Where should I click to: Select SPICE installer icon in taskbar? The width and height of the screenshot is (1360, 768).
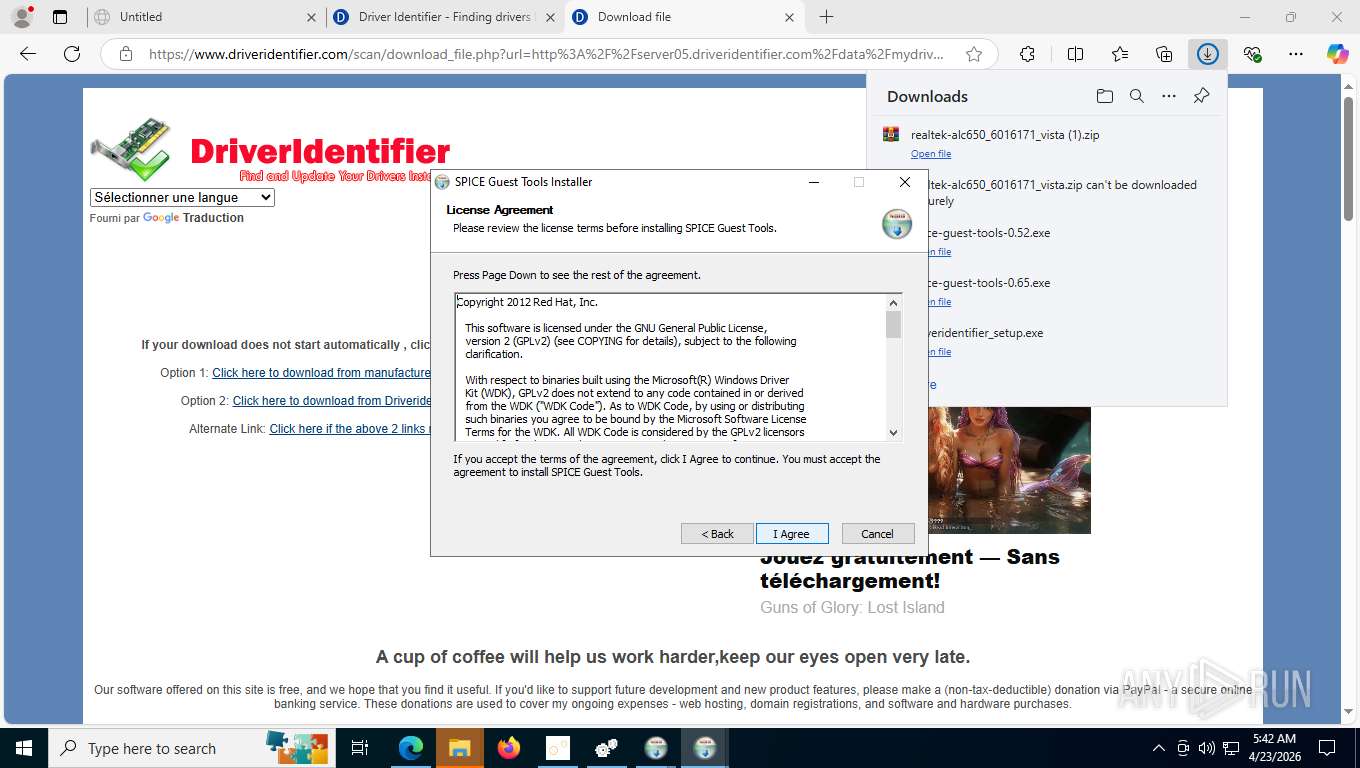click(705, 748)
